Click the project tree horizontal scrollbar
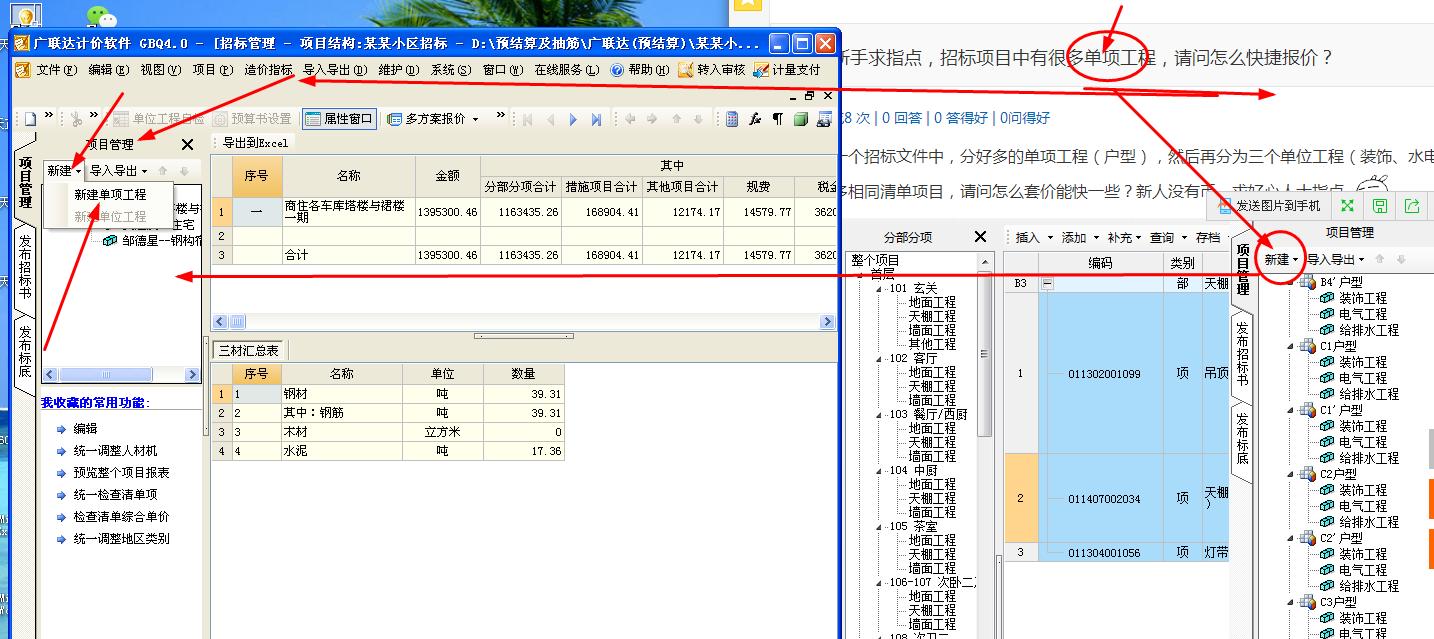1434x639 pixels. point(121,375)
